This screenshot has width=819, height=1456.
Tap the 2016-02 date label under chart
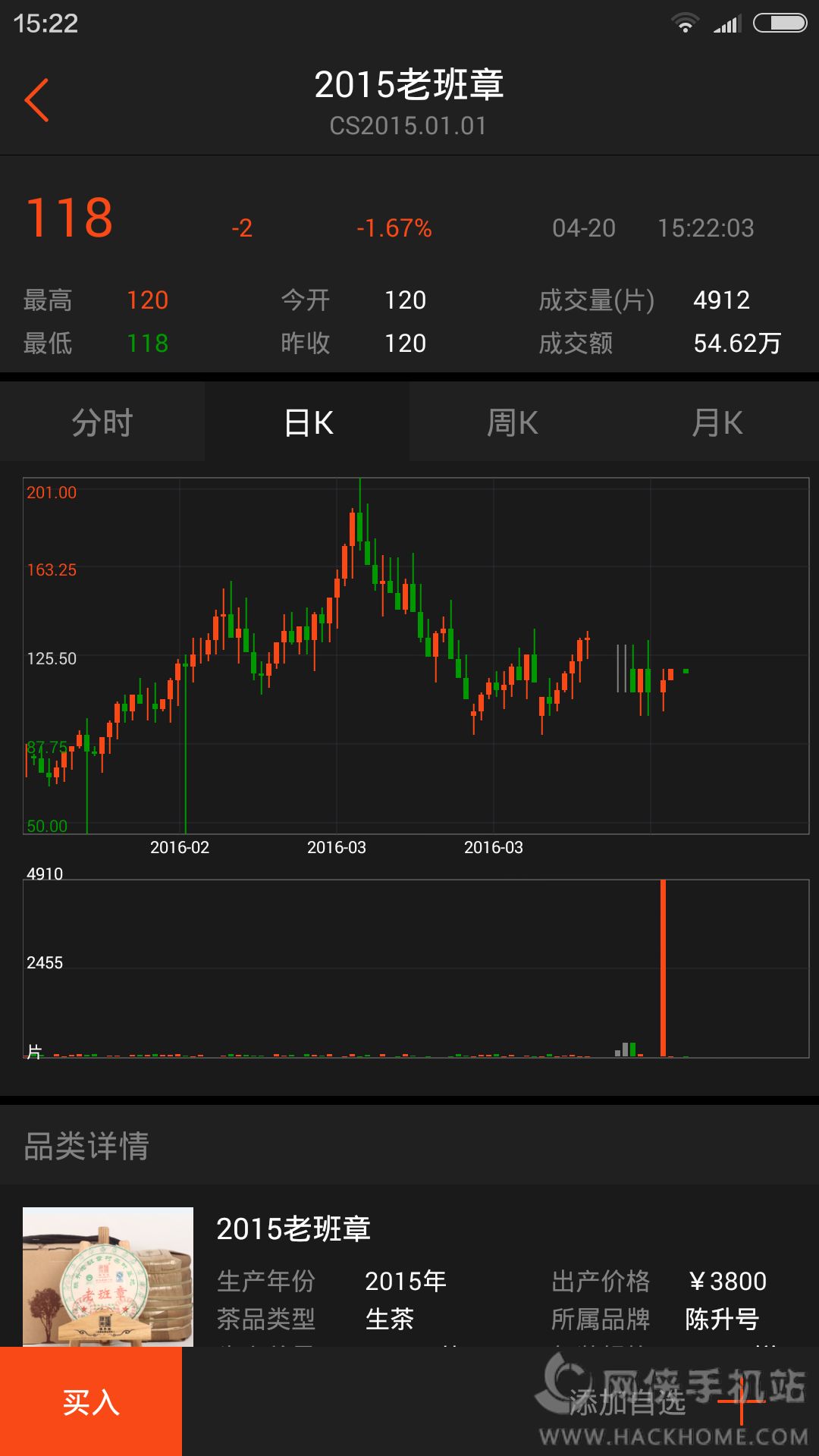[180, 848]
